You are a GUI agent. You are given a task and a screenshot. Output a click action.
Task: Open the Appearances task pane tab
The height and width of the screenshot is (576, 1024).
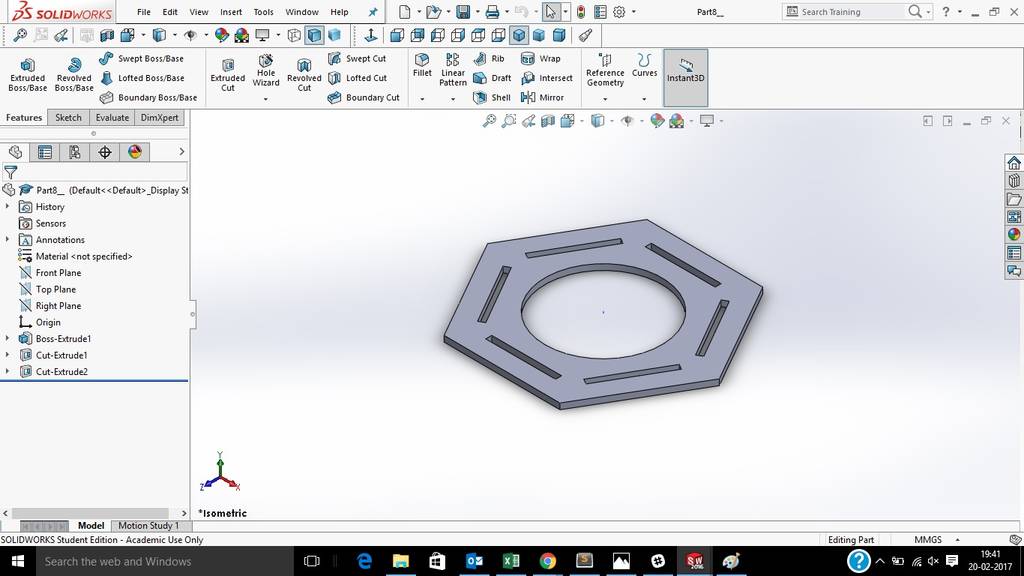[x=1014, y=234]
